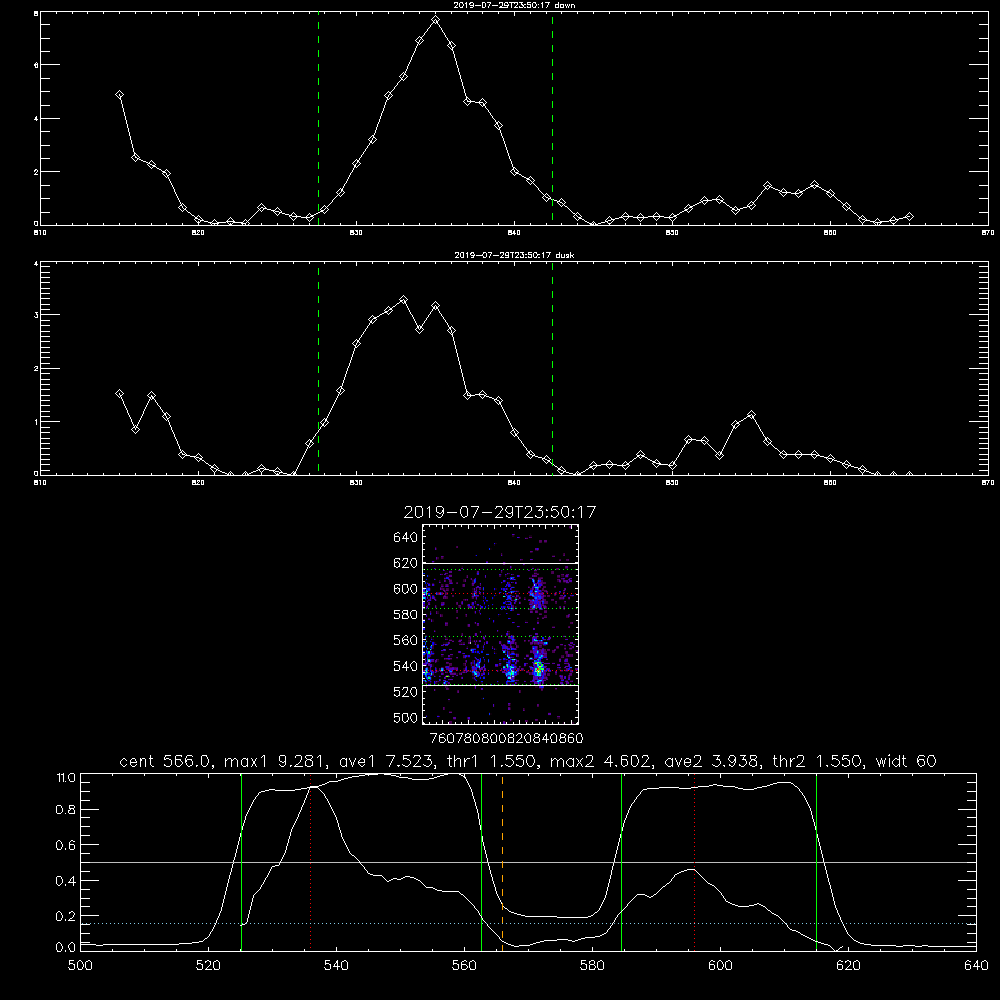Click the green boundary line near 585
The width and height of the screenshot is (1000, 1000).
[622, 861]
